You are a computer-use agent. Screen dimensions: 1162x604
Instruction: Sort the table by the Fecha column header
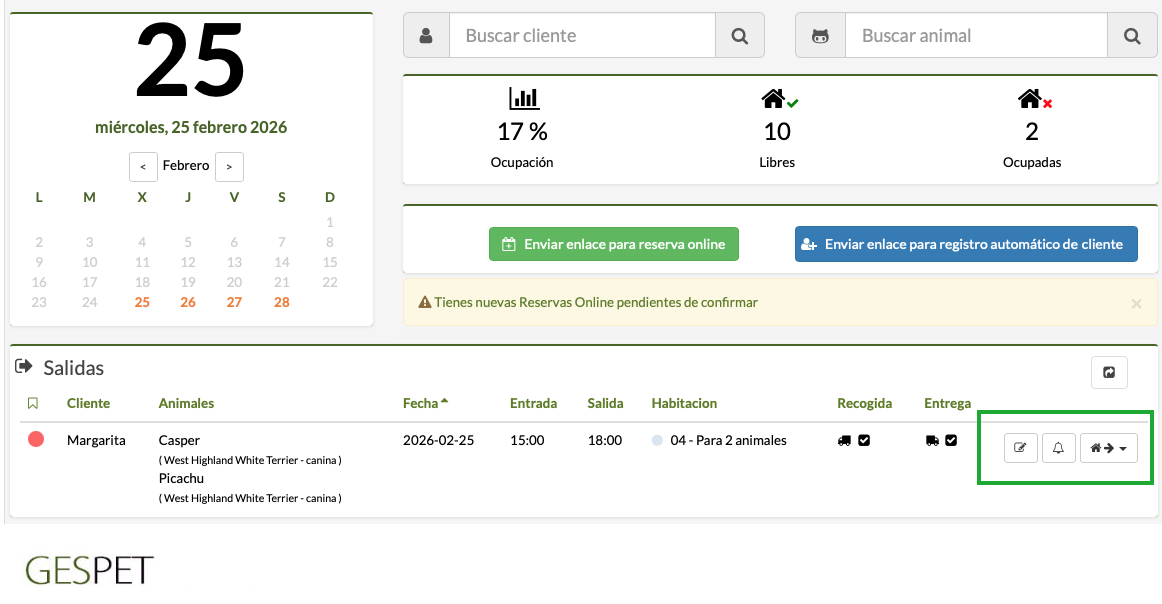(421, 403)
